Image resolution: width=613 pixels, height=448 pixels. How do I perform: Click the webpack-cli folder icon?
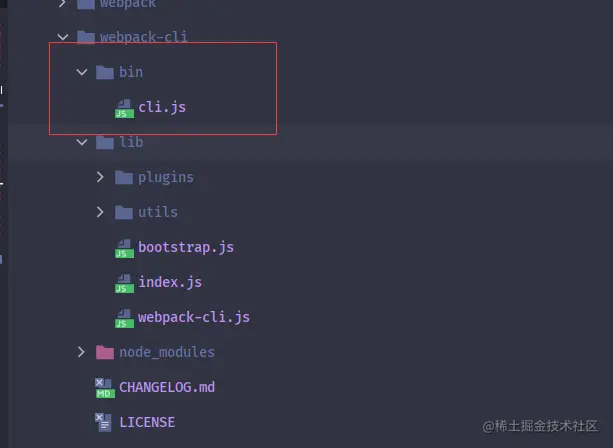coord(86,37)
